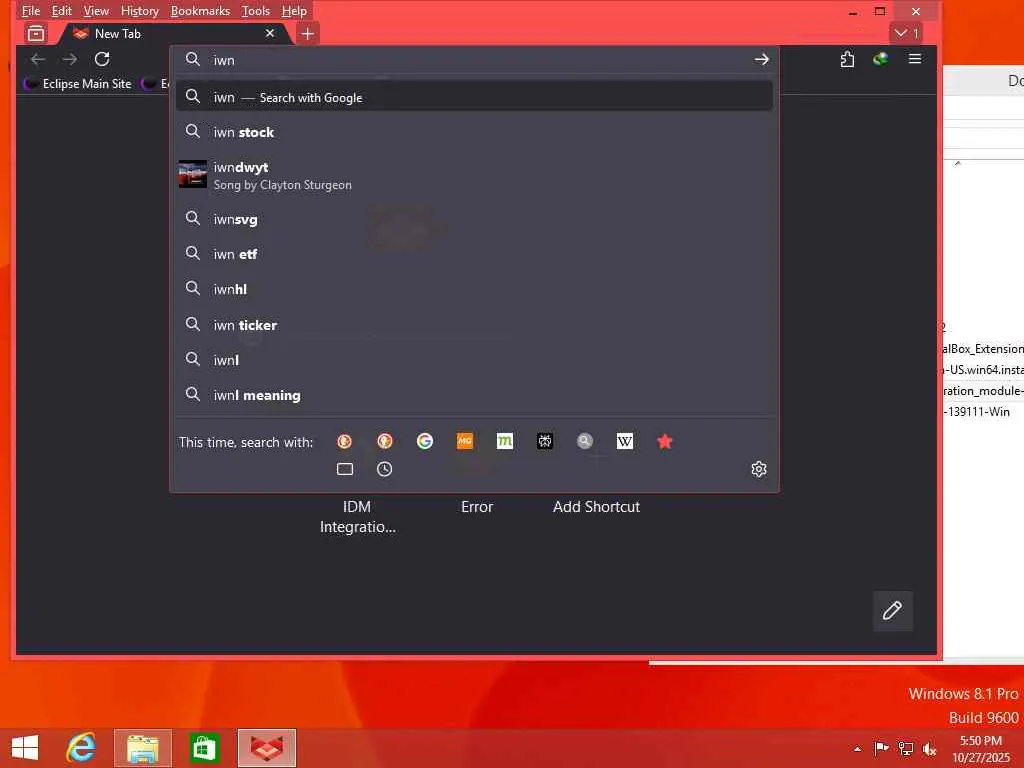Search this time with the grey magnifier engine
The width and height of the screenshot is (1024, 768).
coord(584,441)
